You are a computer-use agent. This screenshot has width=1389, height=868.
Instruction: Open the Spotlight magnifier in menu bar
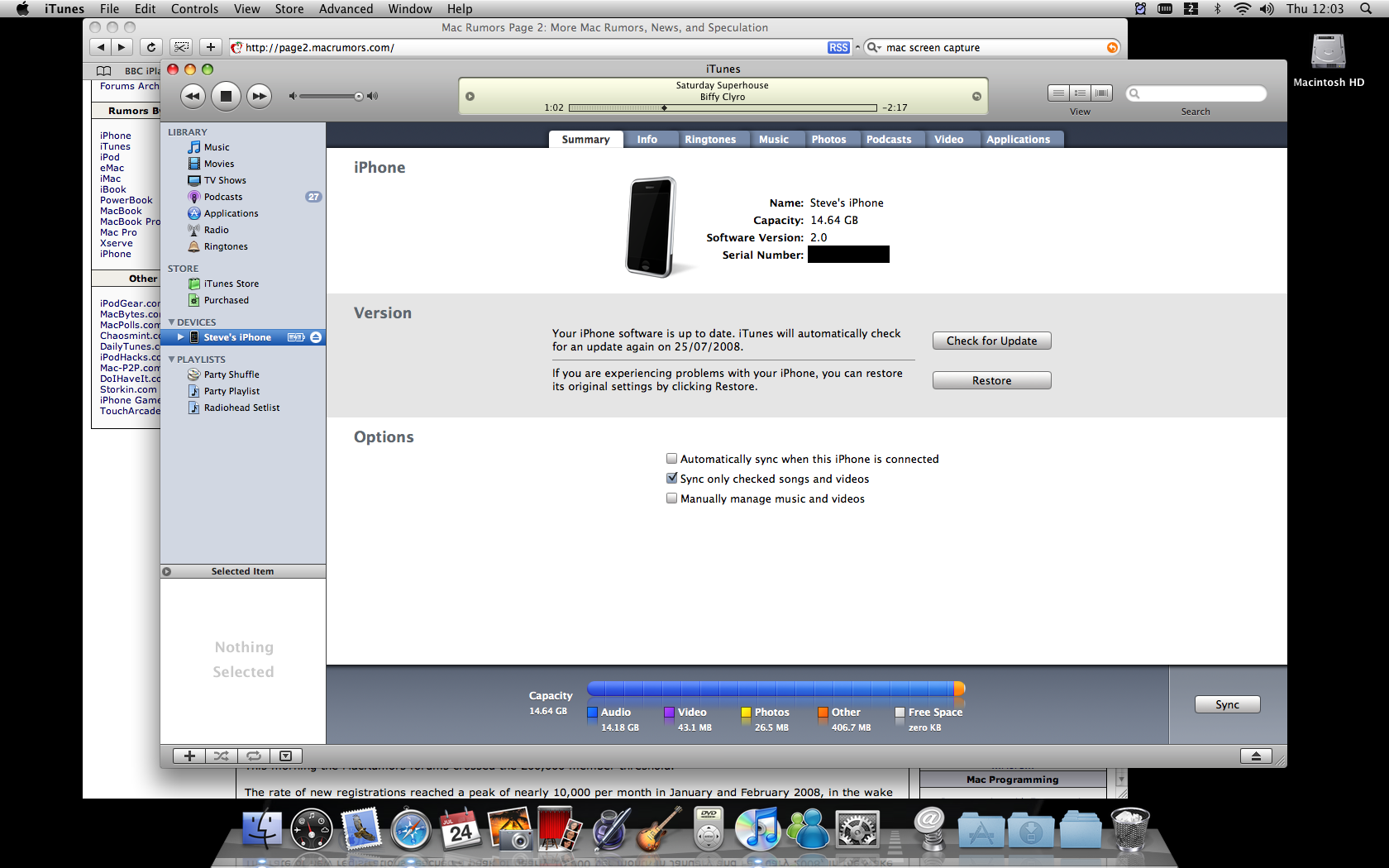(x=1366, y=9)
